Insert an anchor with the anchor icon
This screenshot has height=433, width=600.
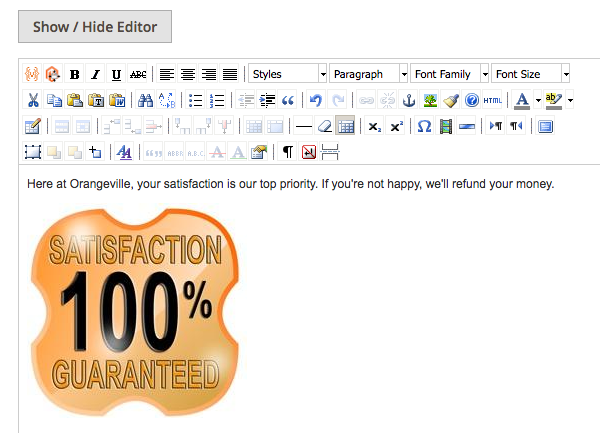pos(409,100)
